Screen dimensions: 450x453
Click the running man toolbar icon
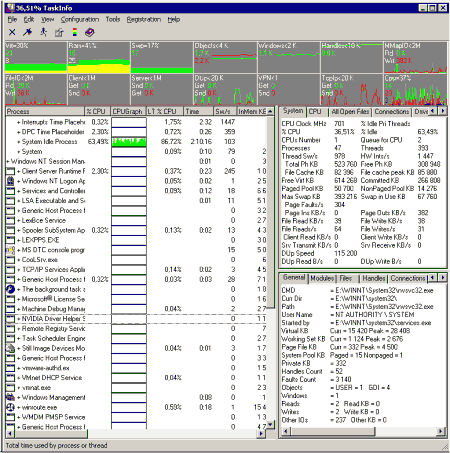tap(43, 32)
